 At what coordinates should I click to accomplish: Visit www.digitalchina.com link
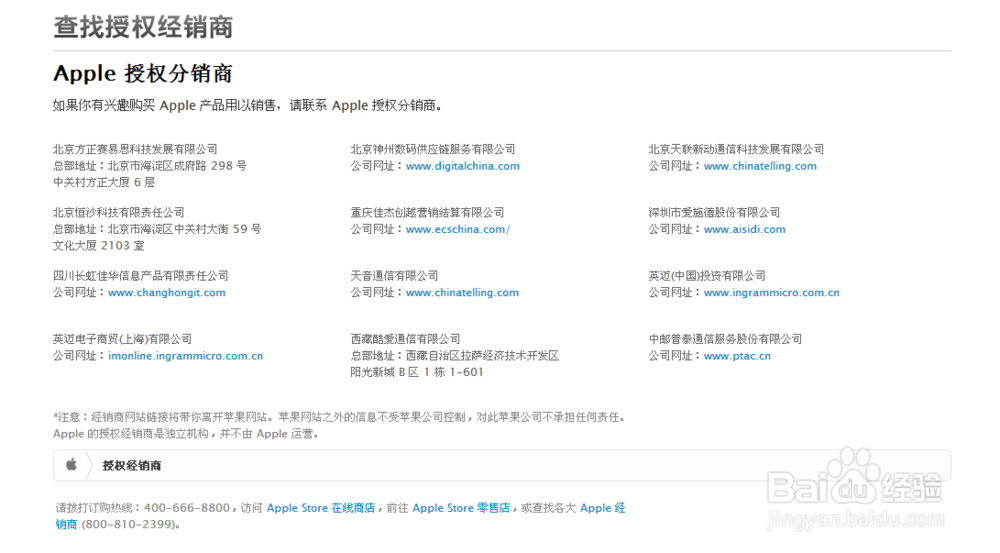462,166
